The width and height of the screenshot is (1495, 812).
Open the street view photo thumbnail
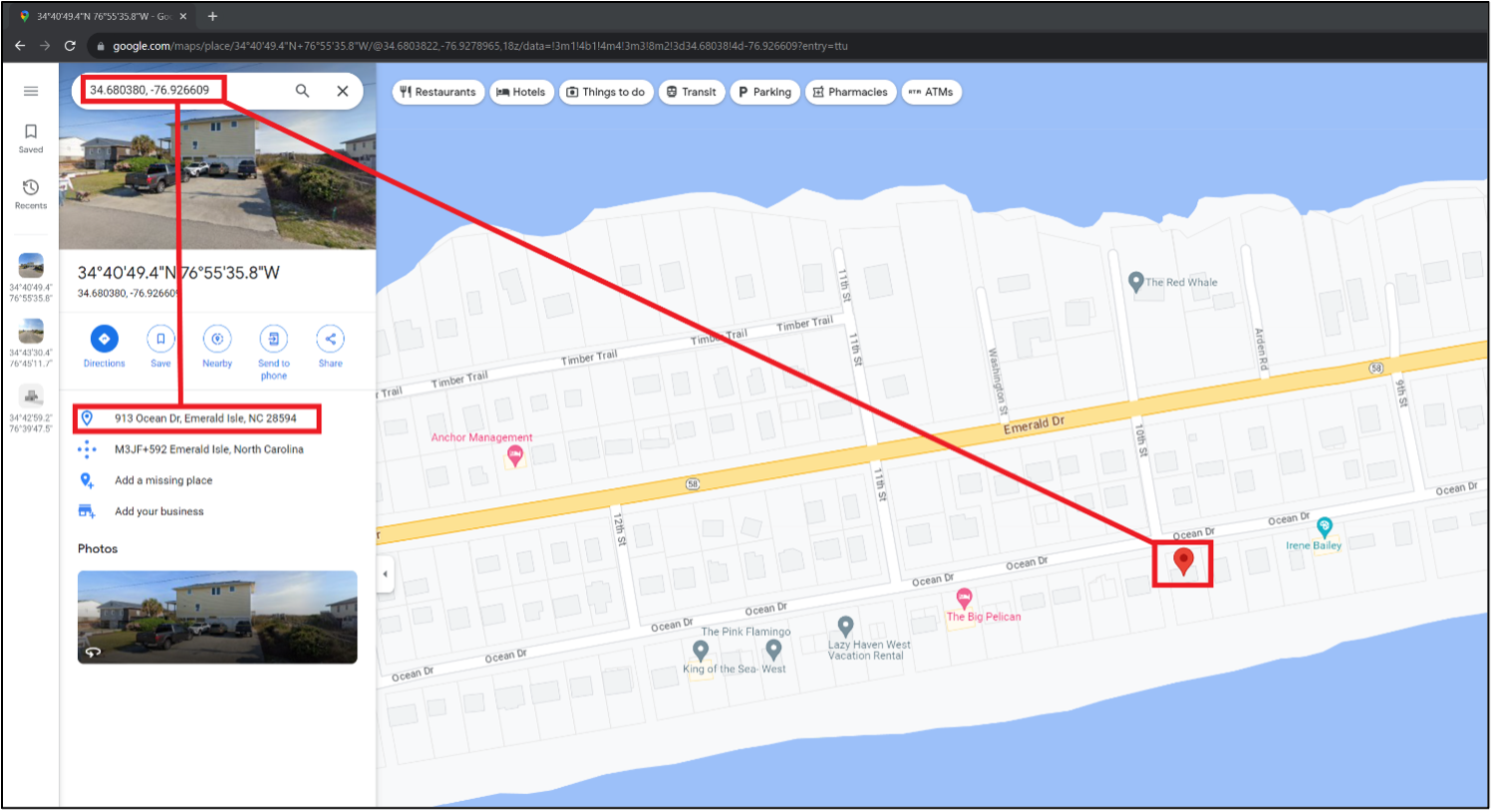[x=217, y=617]
